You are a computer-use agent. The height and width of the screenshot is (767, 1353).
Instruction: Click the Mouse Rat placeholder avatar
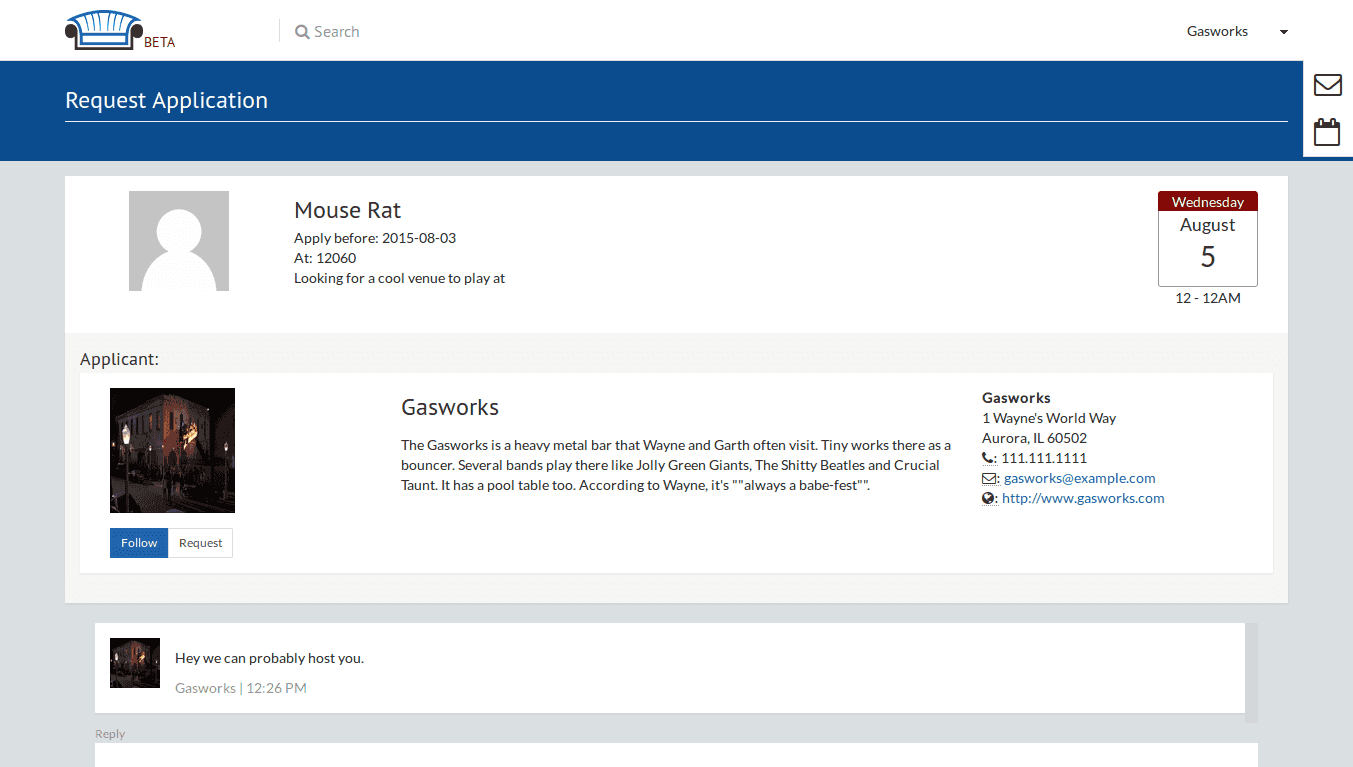(179, 241)
